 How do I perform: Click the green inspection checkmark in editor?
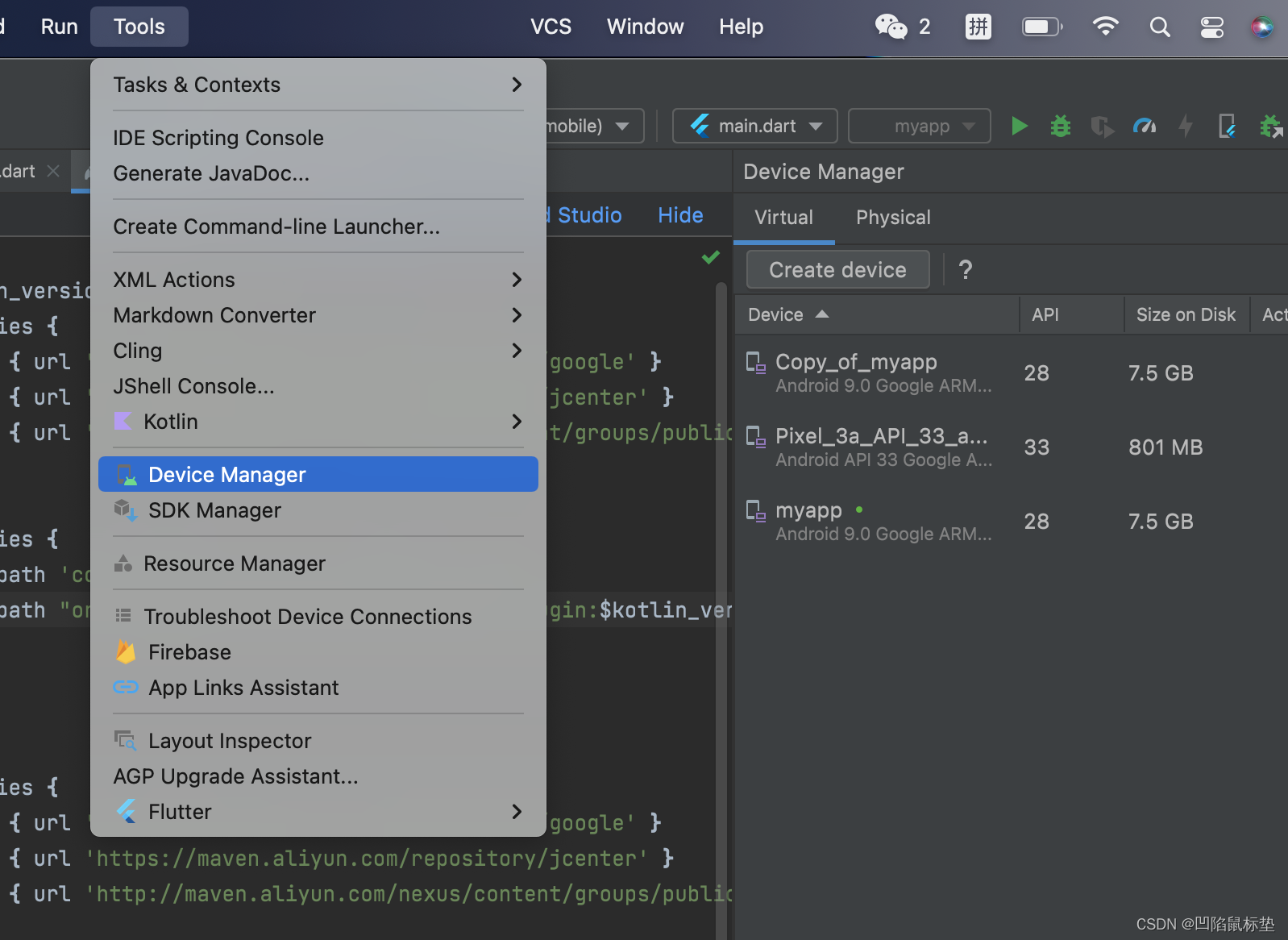710,257
